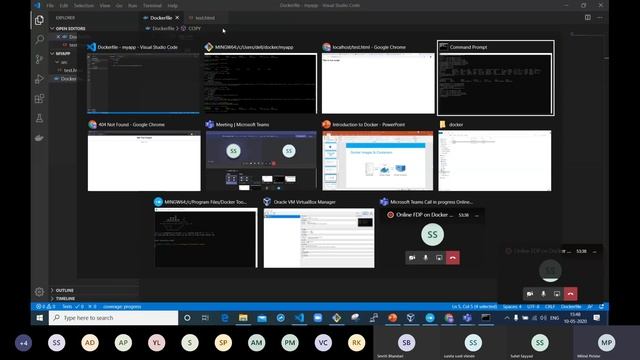Open Microsoft Teams from the taskbar
Viewport: 640px width, 360px height.
[x=467, y=318]
